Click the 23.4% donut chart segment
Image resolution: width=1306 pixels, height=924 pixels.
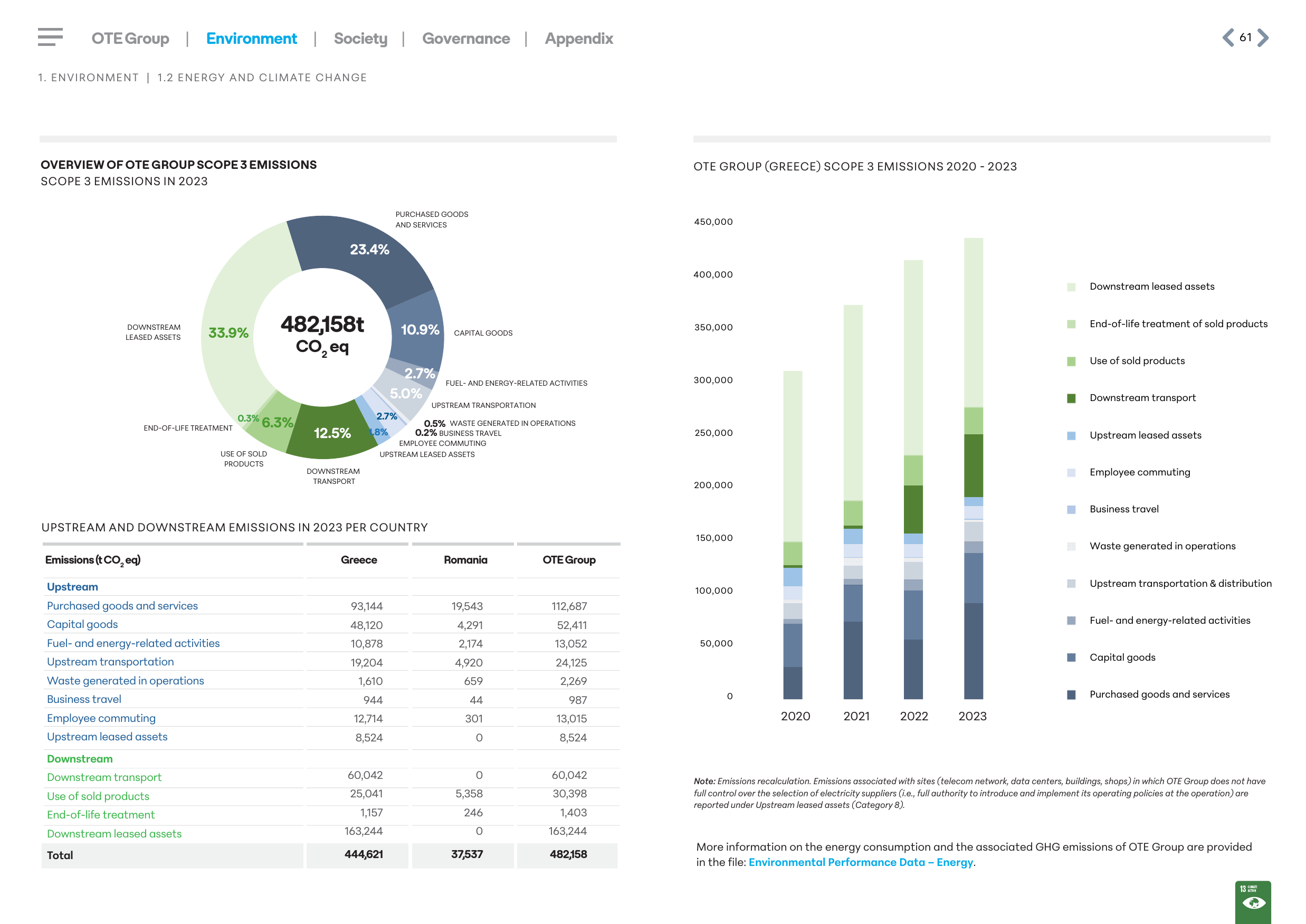(x=369, y=250)
